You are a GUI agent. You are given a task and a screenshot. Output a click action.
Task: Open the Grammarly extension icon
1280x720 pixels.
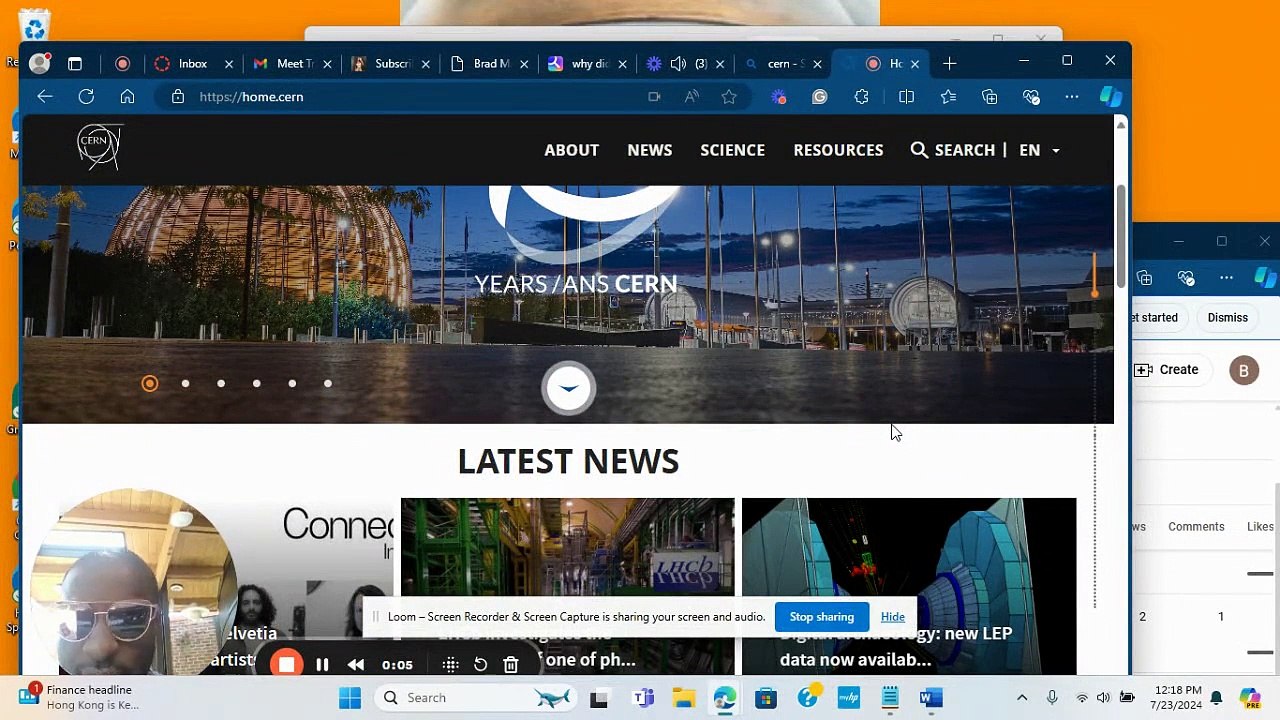(820, 97)
